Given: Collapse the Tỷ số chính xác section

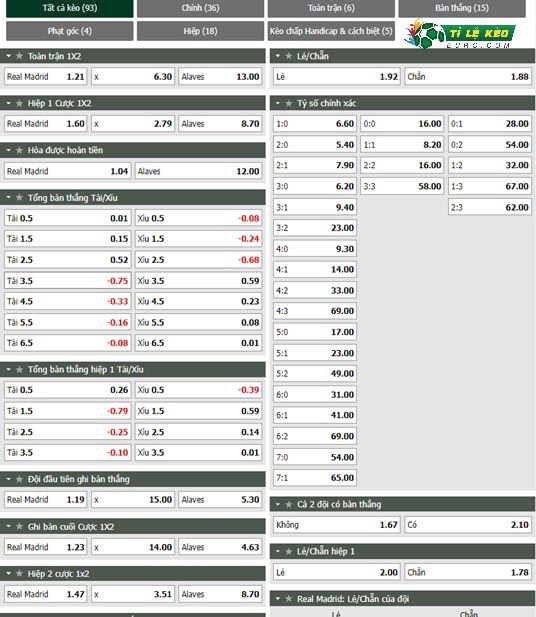Looking at the screenshot, I should pyautogui.click(x=278, y=103).
